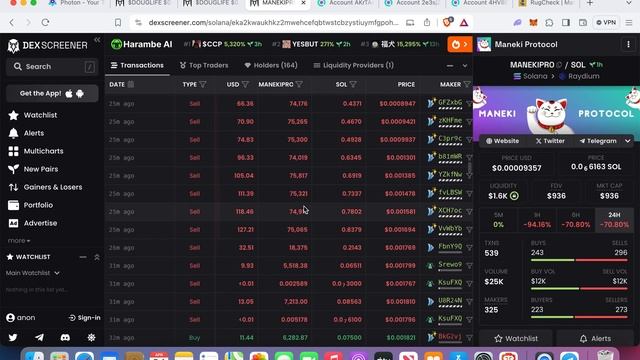Select the 6H timeframe stats
The width and height of the screenshot is (640, 360).
pos(576,220)
